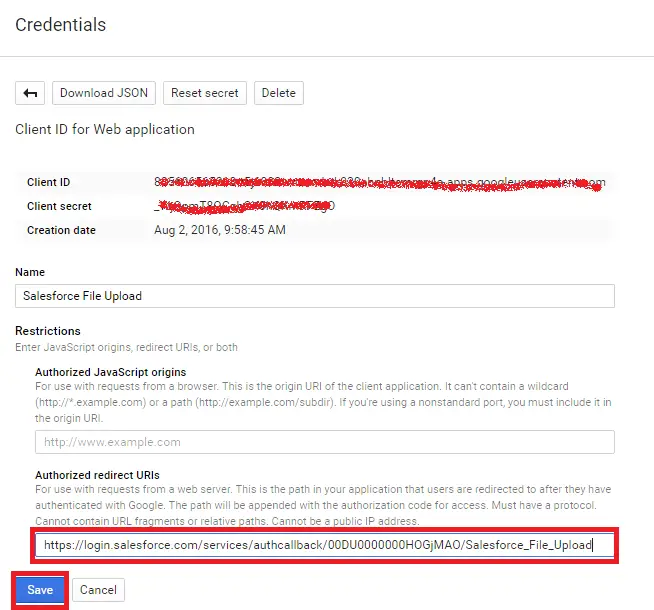This screenshot has width=654, height=610.
Task: Click the Restrictions section heading
Action: pos(48,331)
